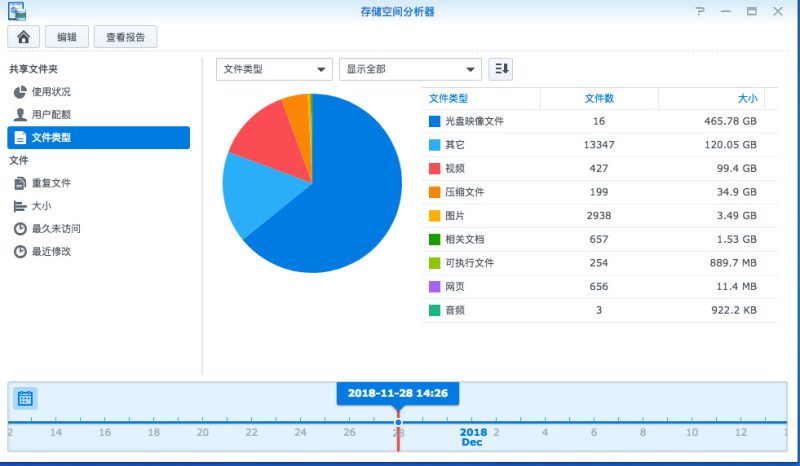Select the 其它 row label

point(455,145)
